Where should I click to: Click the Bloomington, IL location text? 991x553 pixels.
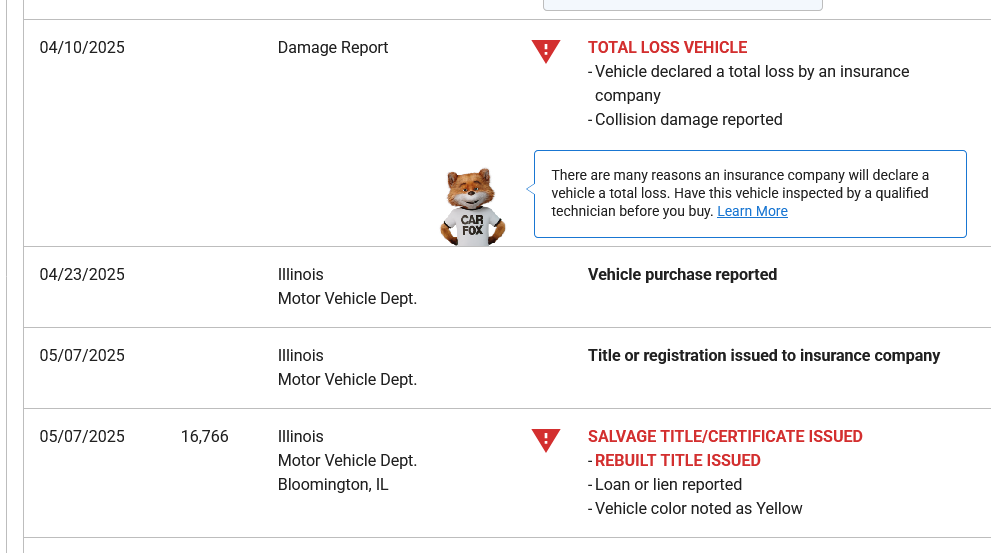[333, 484]
